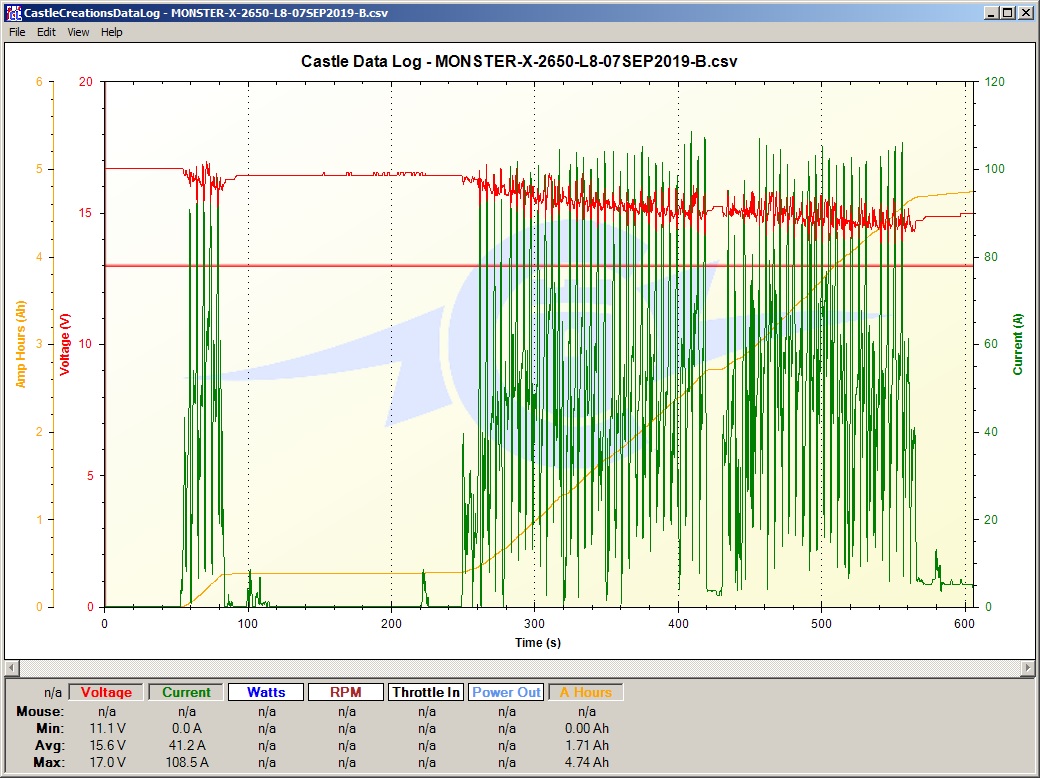The width and height of the screenshot is (1040, 778).
Task: Click the Amp Hours (Ah) axis label
Action: [21, 344]
